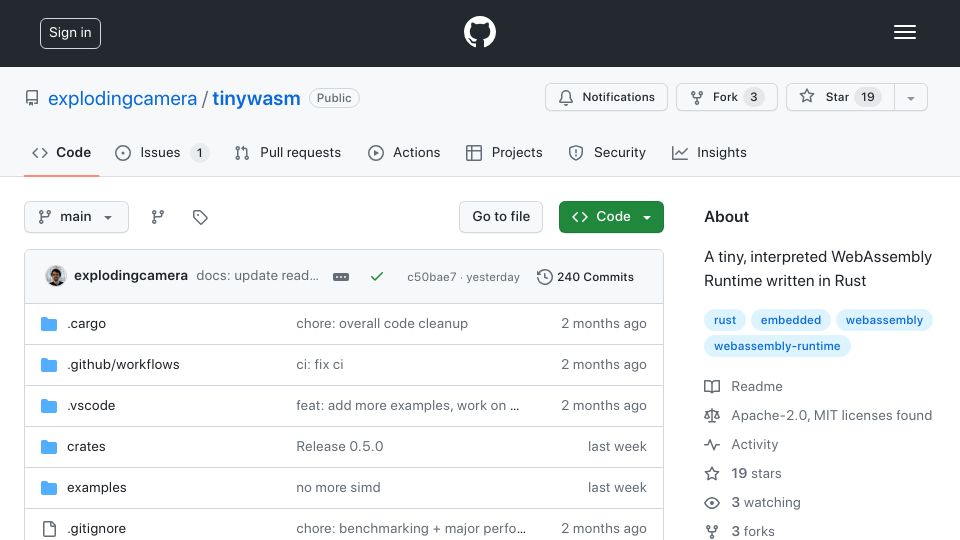Image resolution: width=960 pixels, height=540 pixels.
Task: Open the .vscode folder
Action: point(91,405)
